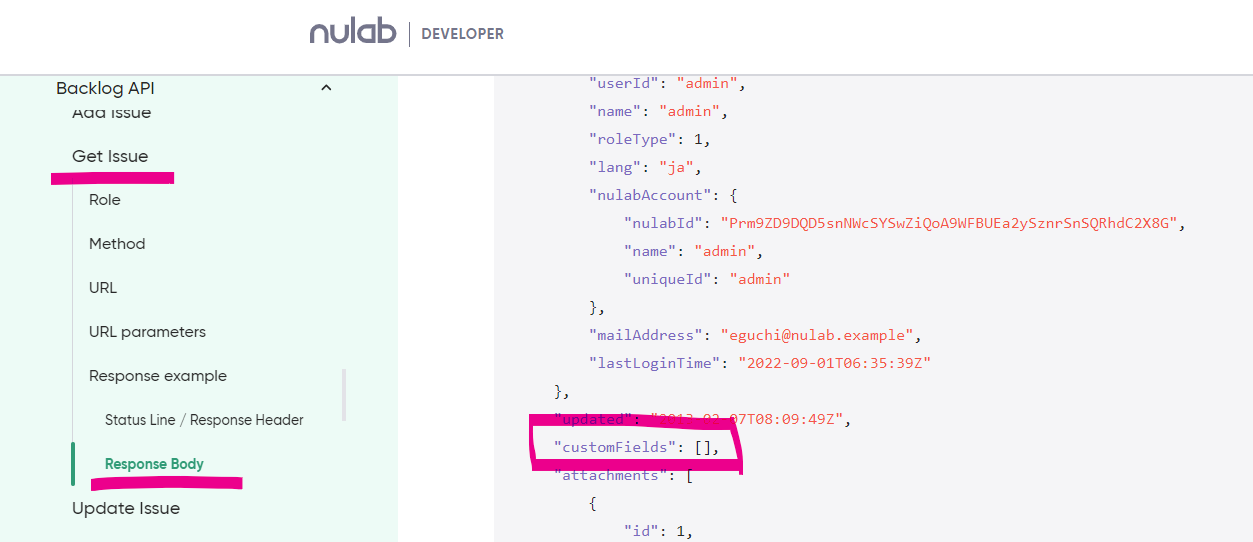Open the Response example section
The image size is (1253, 542).
coord(158,376)
